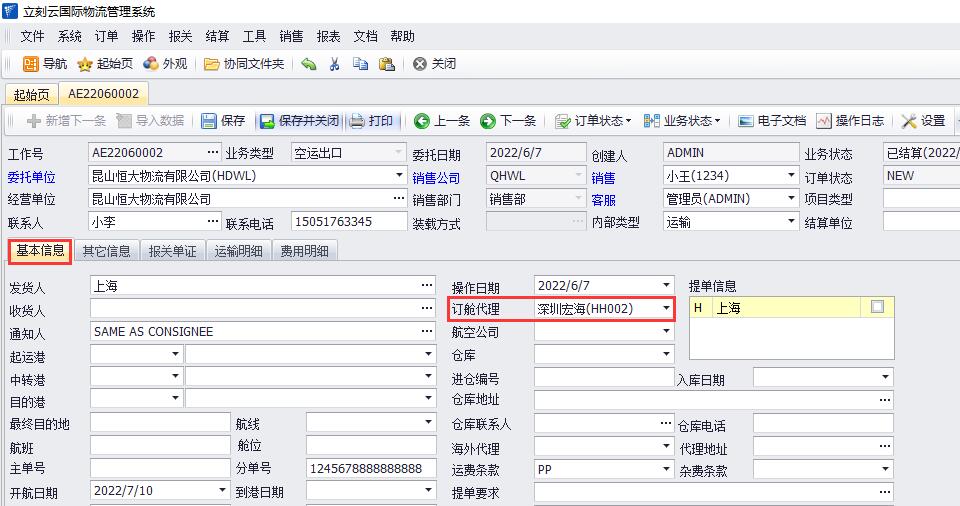Viewport: 960px width, 506px height.
Task: Open the 操作日志 operation log
Action: click(x=850, y=121)
